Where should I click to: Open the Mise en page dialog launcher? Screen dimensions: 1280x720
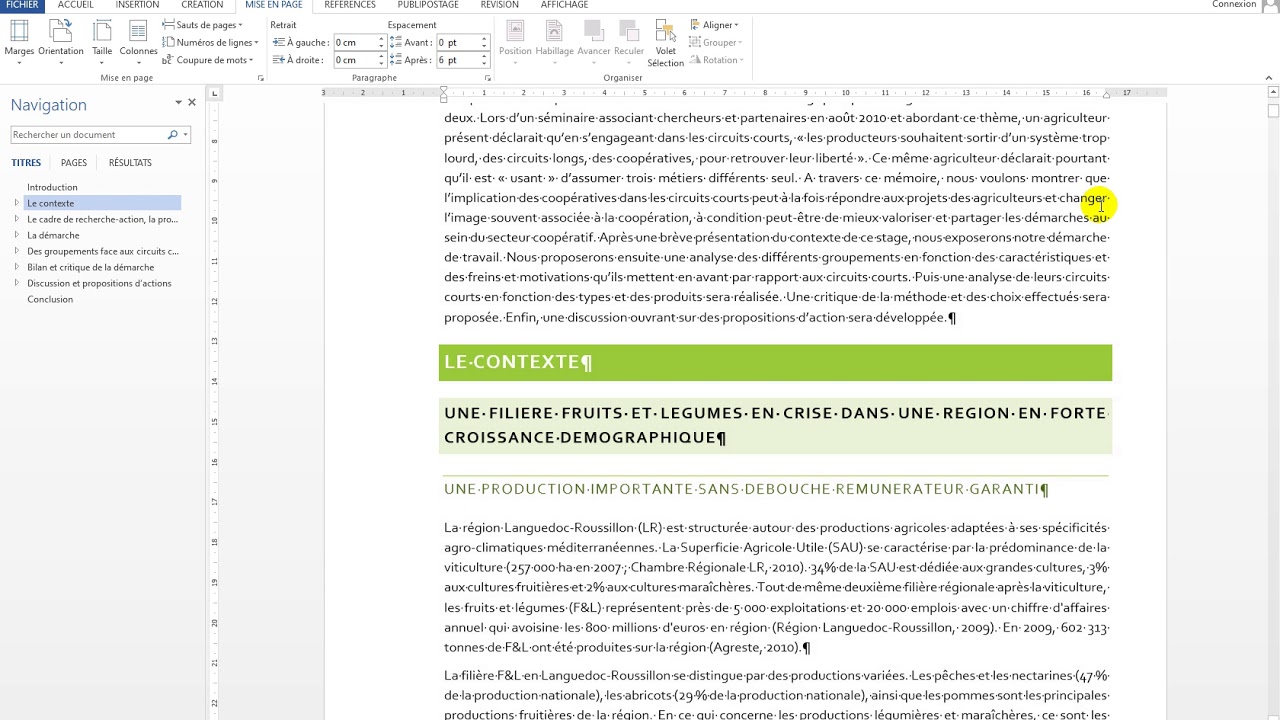point(261,78)
